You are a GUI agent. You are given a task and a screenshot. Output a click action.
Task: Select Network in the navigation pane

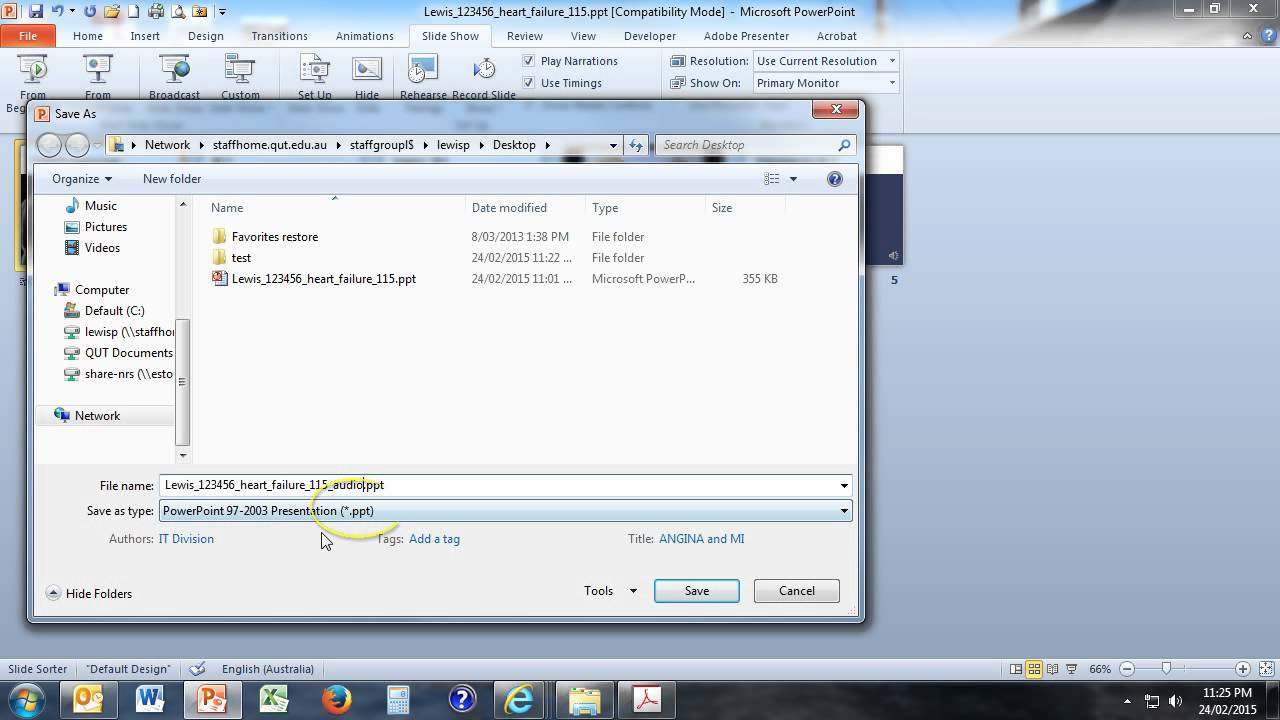(x=97, y=416)
